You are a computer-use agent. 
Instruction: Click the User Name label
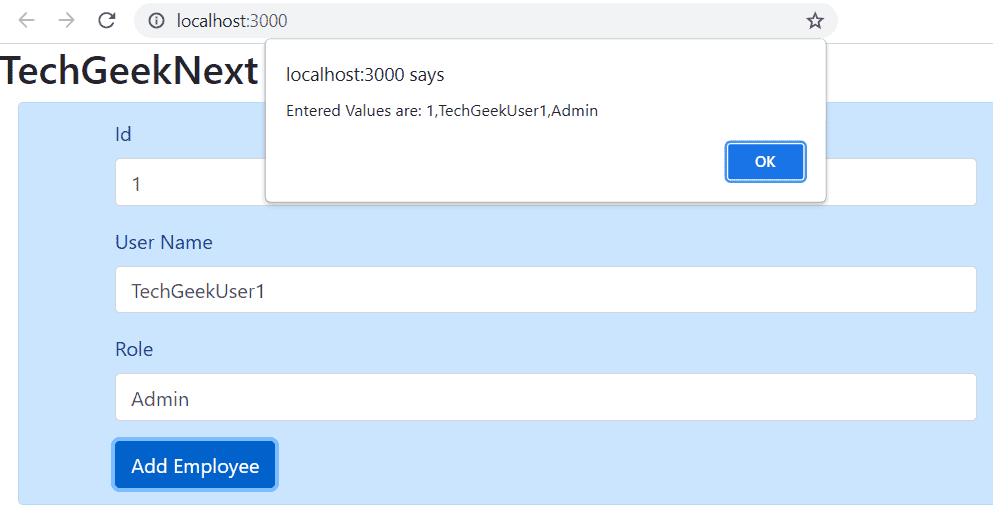(163, 242)
